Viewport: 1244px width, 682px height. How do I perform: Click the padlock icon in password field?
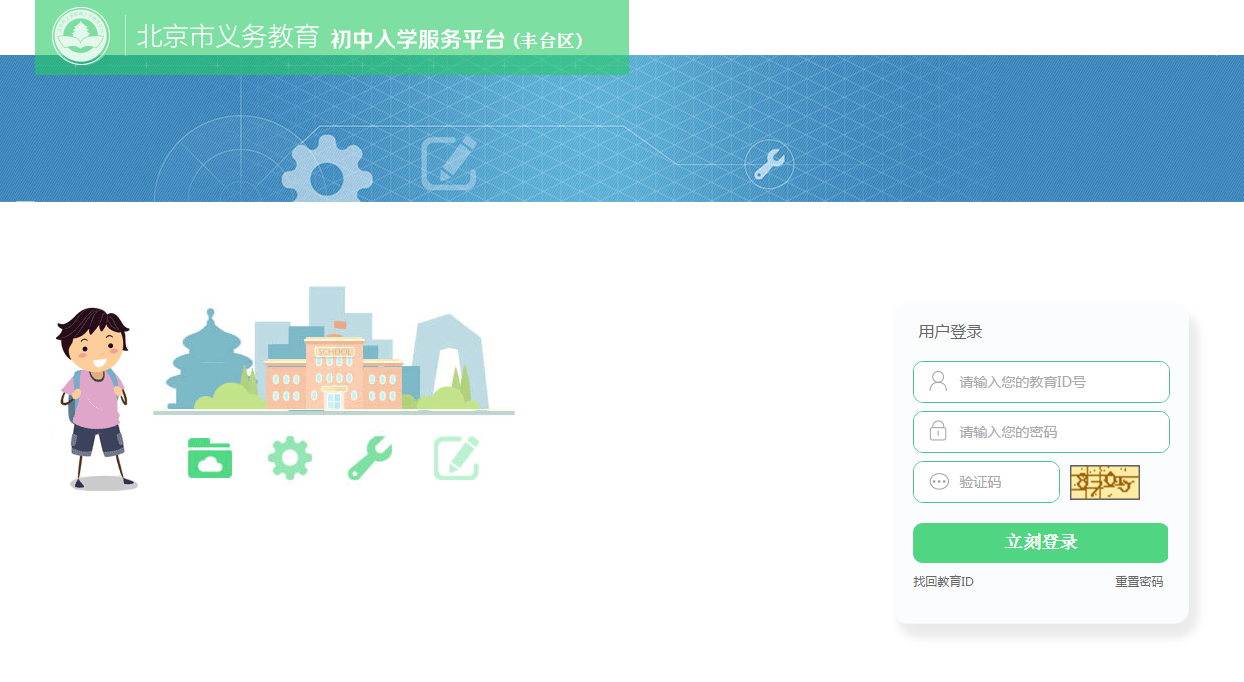[x=938, y=432]
